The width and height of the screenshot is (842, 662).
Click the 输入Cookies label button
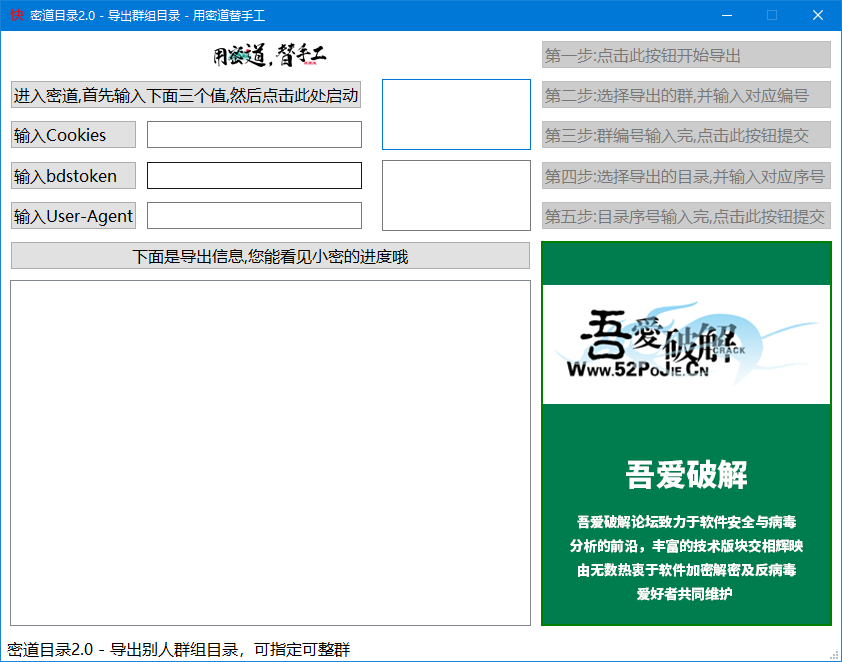pyautogui.click(x=74, y=135)
